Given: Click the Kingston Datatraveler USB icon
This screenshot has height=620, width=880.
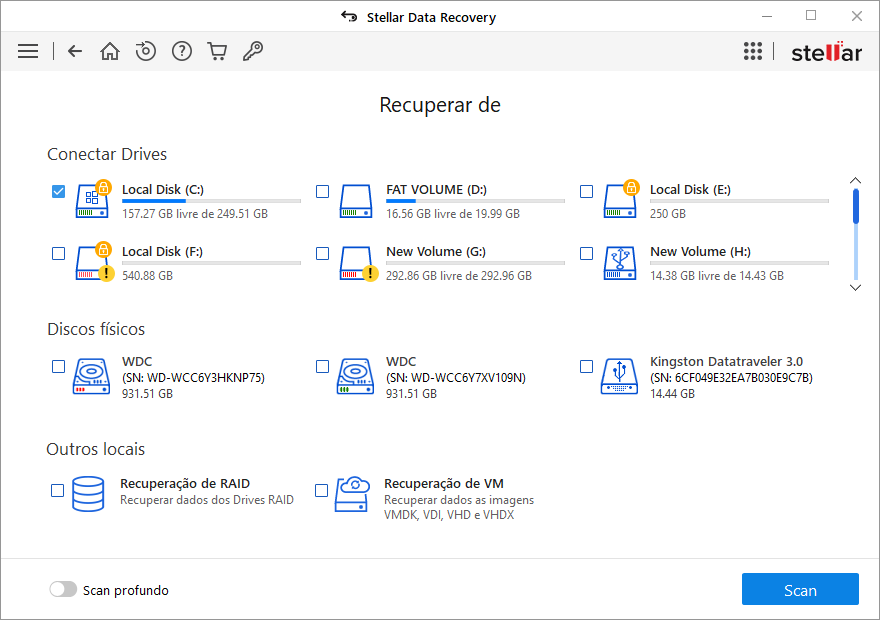Looking at the screenshot, I should (620, 376).
